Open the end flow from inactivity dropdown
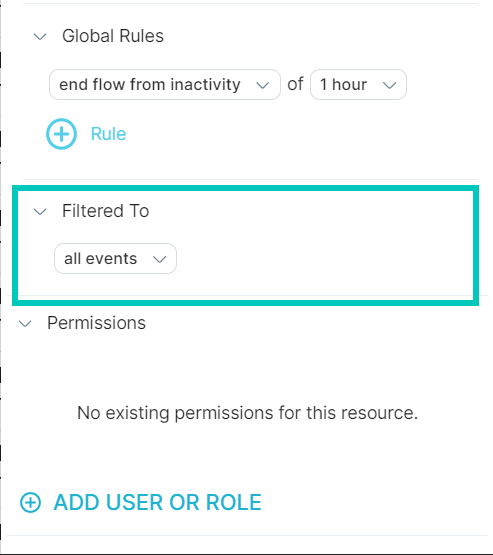This screenshot has width=493, height=555. 165,85
